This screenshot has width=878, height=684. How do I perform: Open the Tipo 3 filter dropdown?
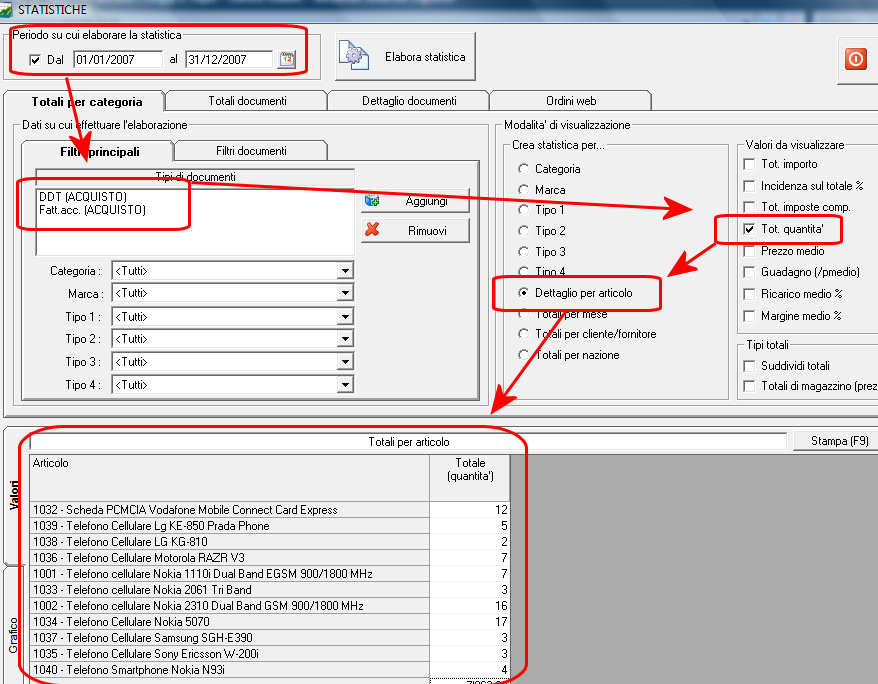click(x=345, y=362)
